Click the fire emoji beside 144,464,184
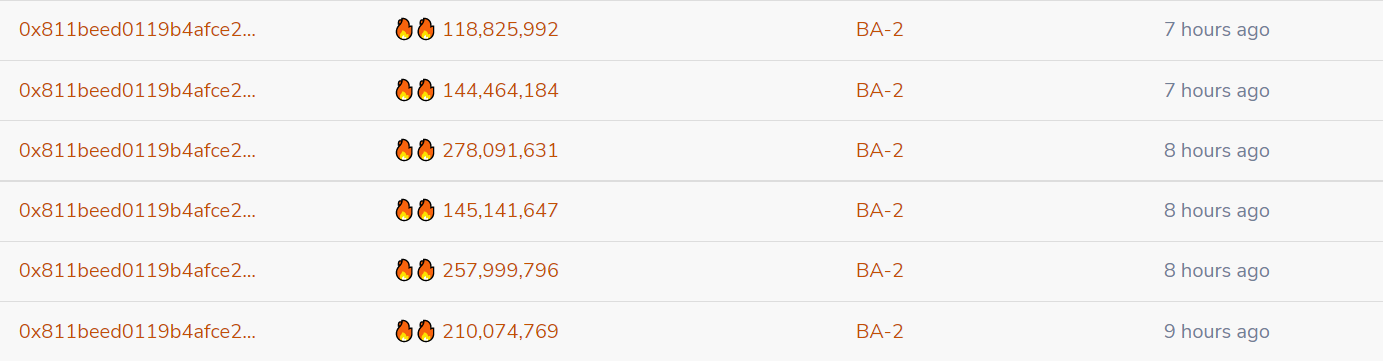This screenshot has width=1383, height=361. tap(415, 90)
